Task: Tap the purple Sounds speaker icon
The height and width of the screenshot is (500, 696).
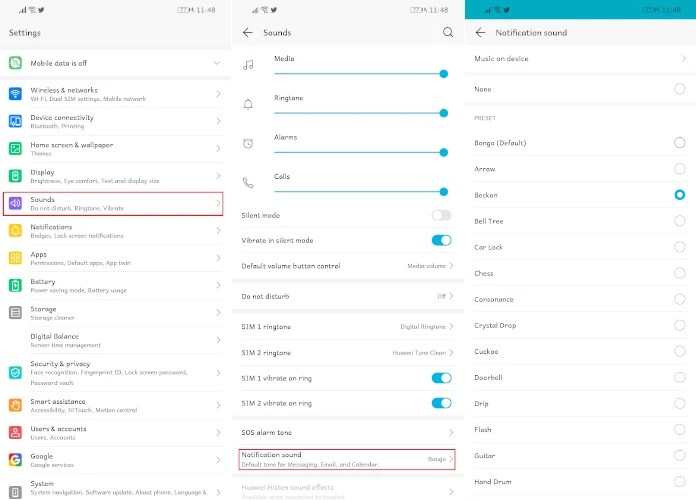Action: tap(16, 203)
